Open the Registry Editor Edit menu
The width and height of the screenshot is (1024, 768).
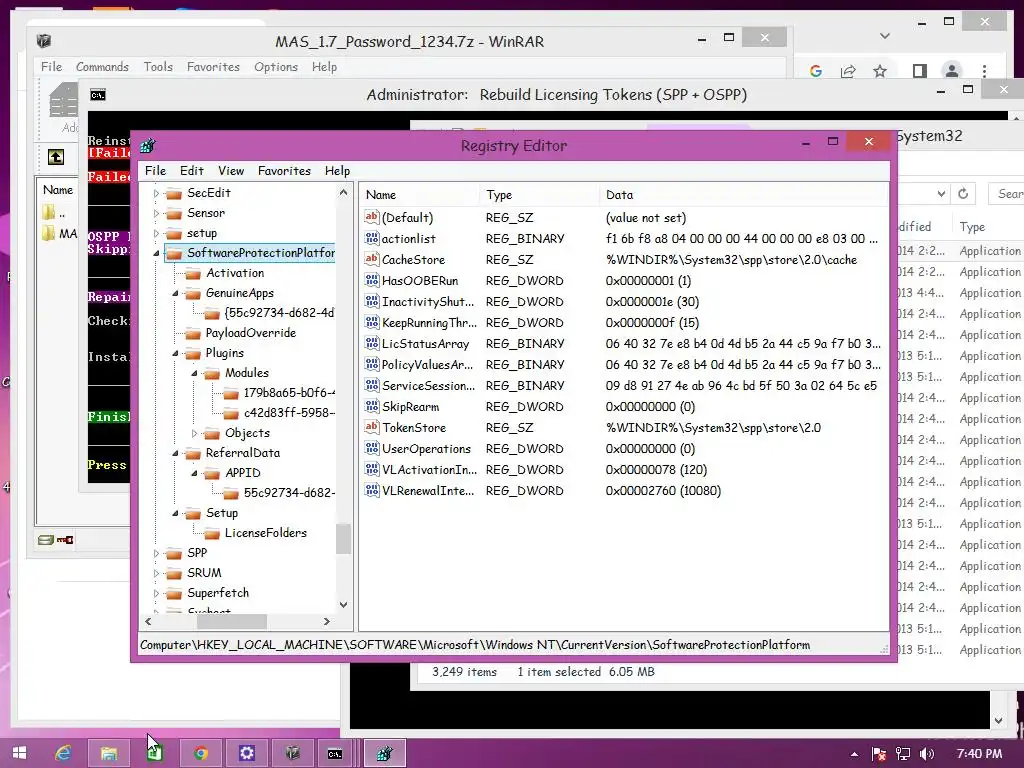(x=191, y=170)
